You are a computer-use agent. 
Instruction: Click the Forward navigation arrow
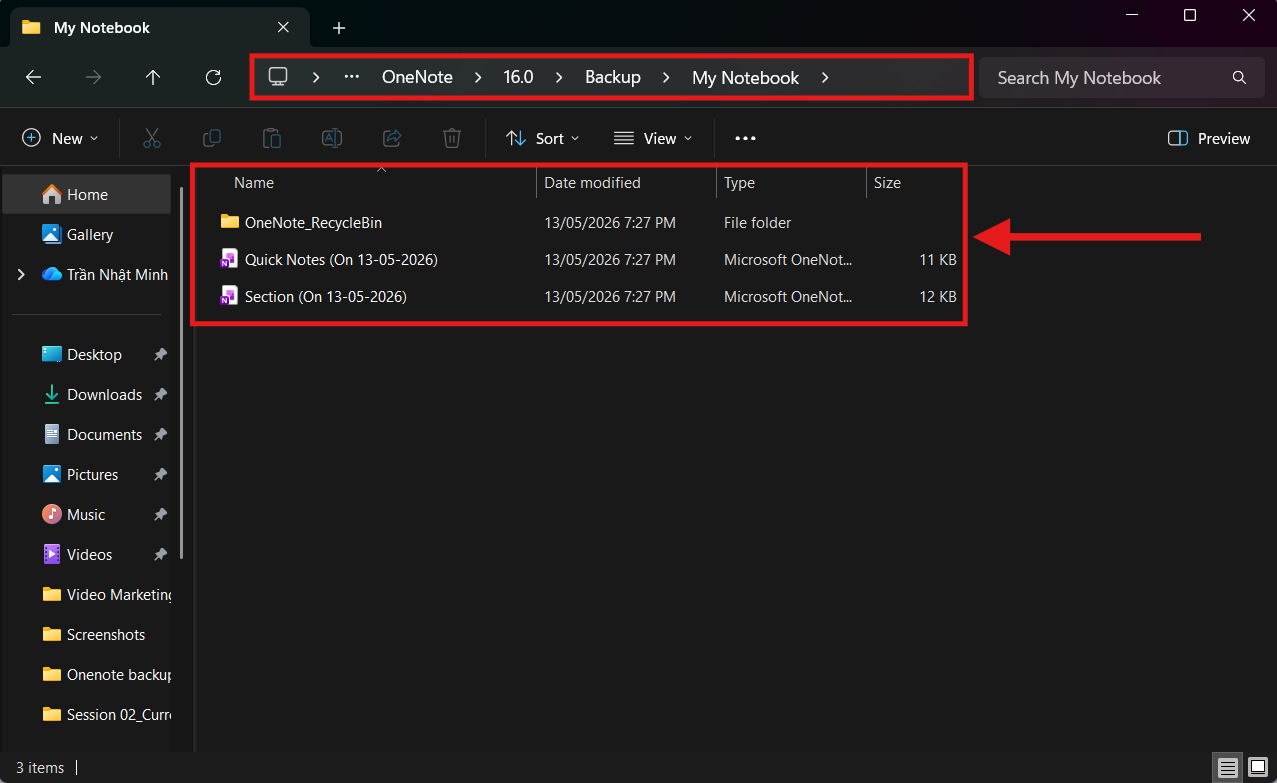click(93, 78)
